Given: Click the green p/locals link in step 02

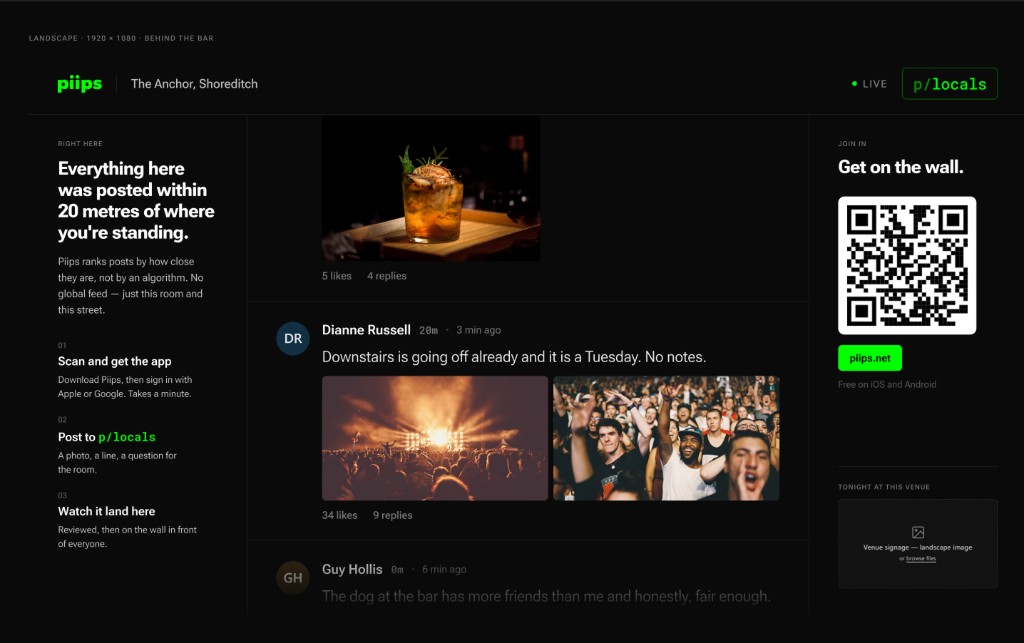Looking at the screenshot, I should click(127, 437).
